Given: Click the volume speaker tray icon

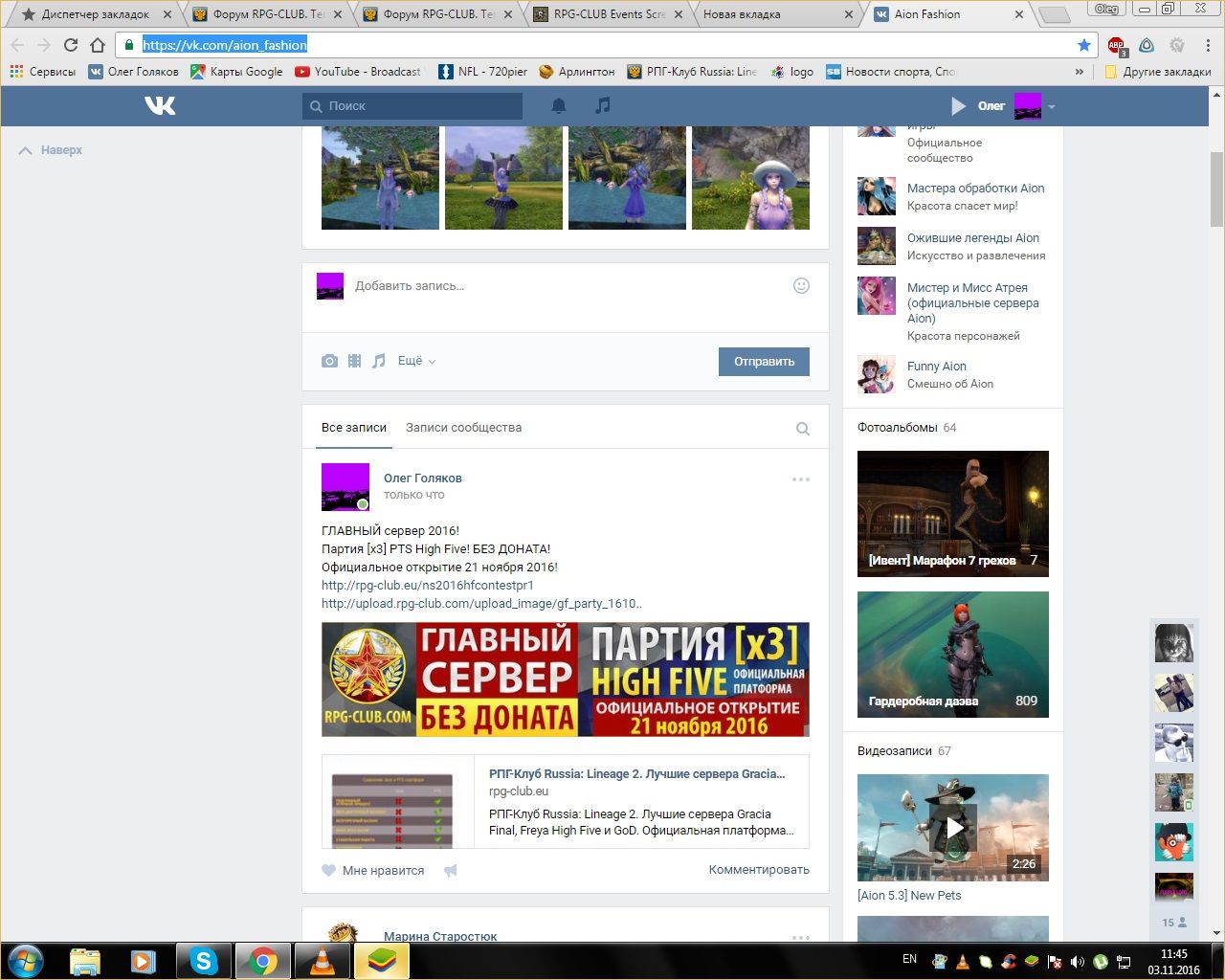Looking at the screenshot, I should (1078, 961).
